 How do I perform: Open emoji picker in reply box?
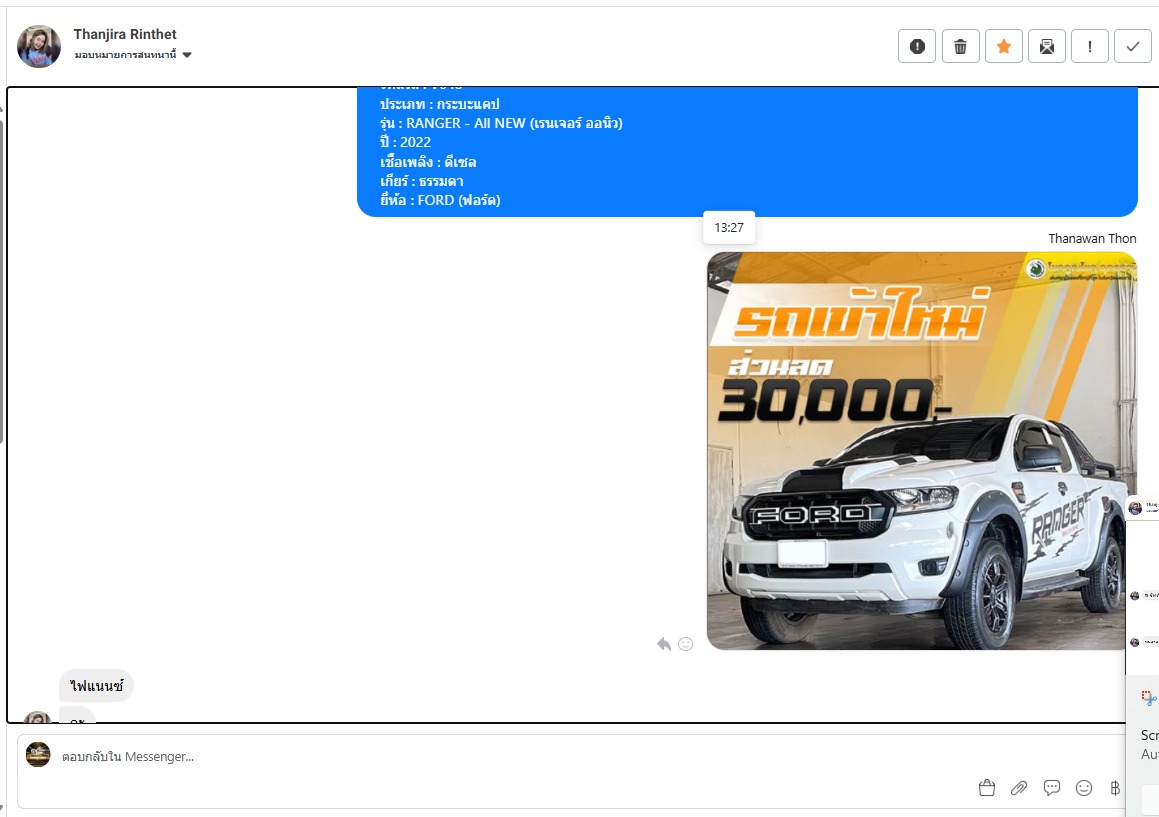tap(1084, 788)
